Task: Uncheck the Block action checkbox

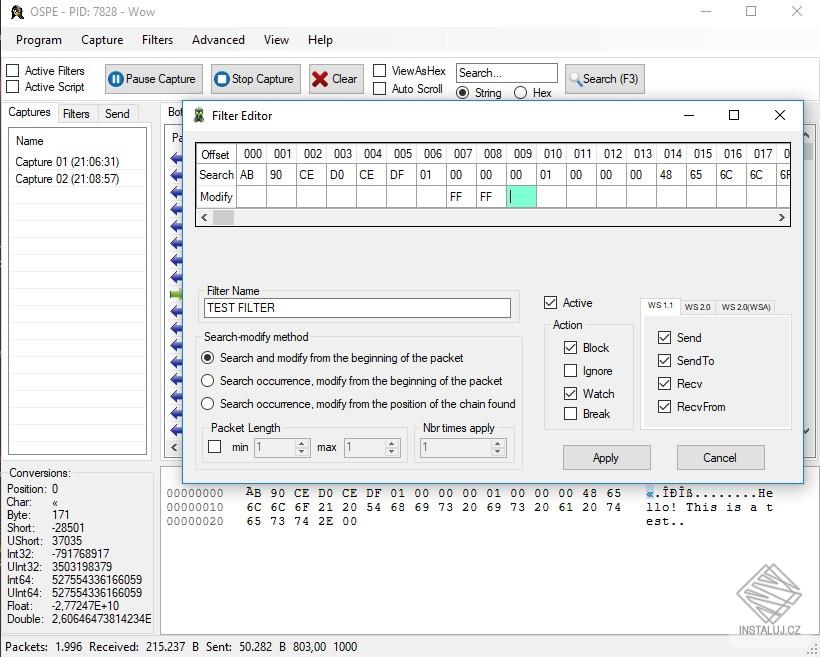Action: 571,347
